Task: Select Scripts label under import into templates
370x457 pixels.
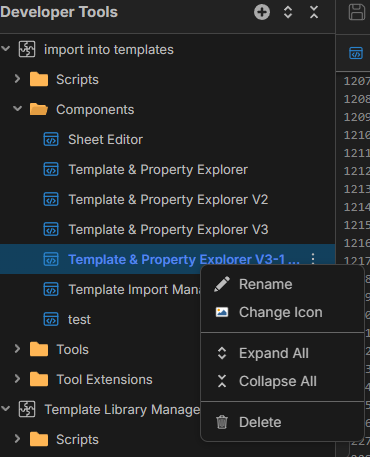Action: pyautogui.click(x=77, y=80)
